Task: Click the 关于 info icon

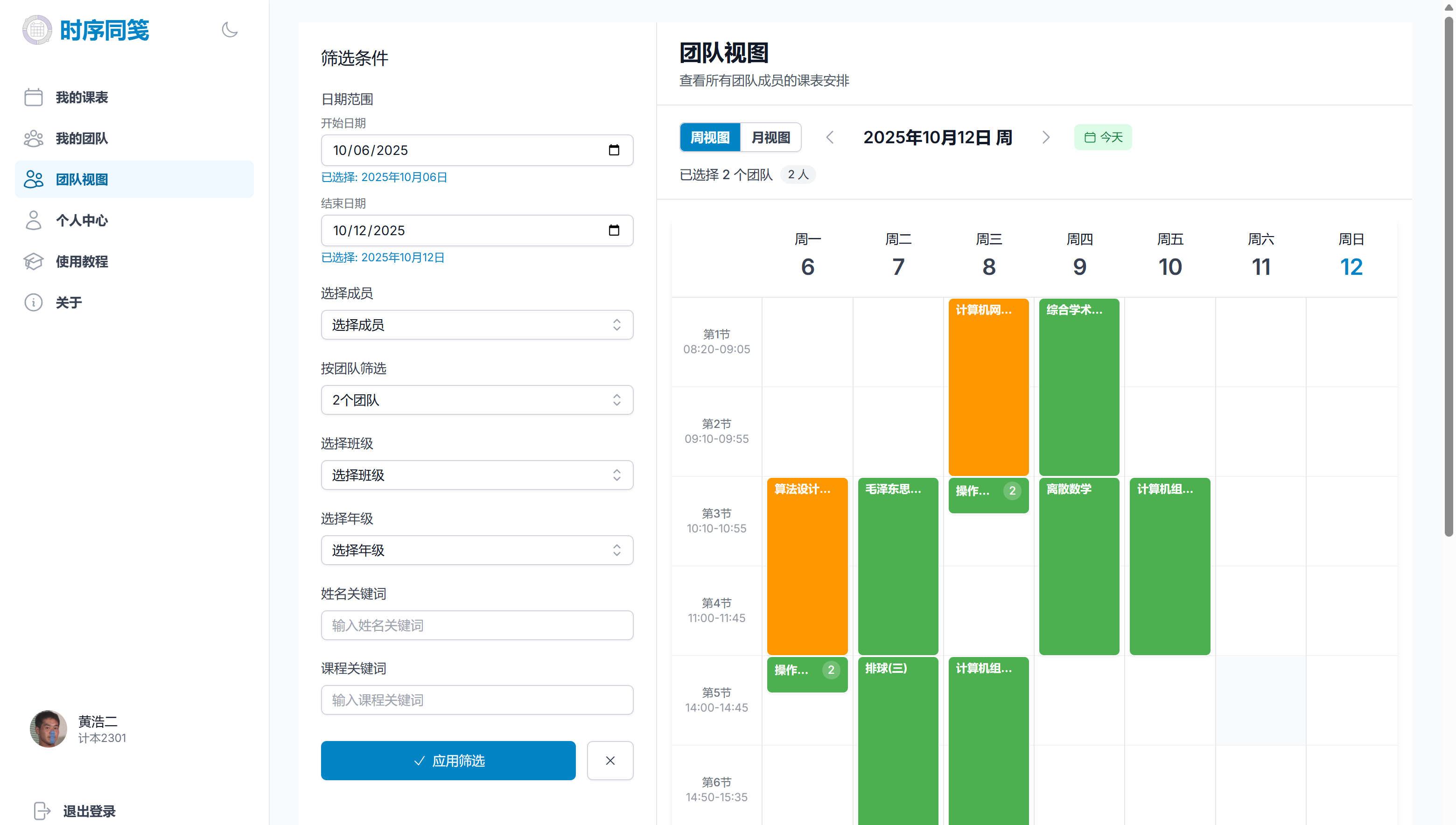Action: click(34, 302)
